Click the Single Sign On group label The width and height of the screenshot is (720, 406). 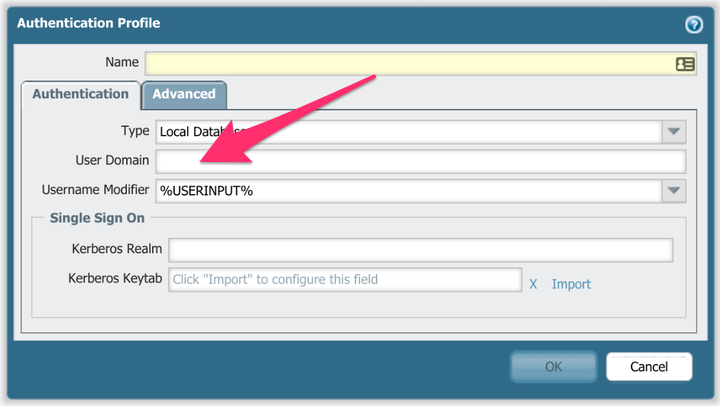[x=92, y=219]
